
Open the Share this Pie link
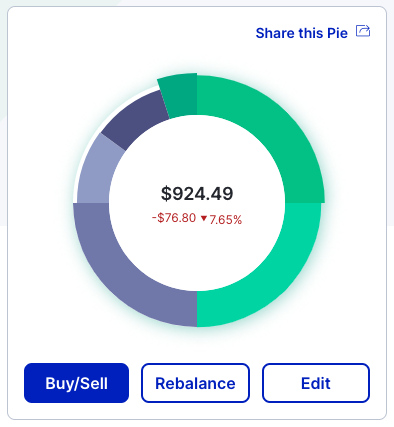pyautogui.click(x=302, y=33)
